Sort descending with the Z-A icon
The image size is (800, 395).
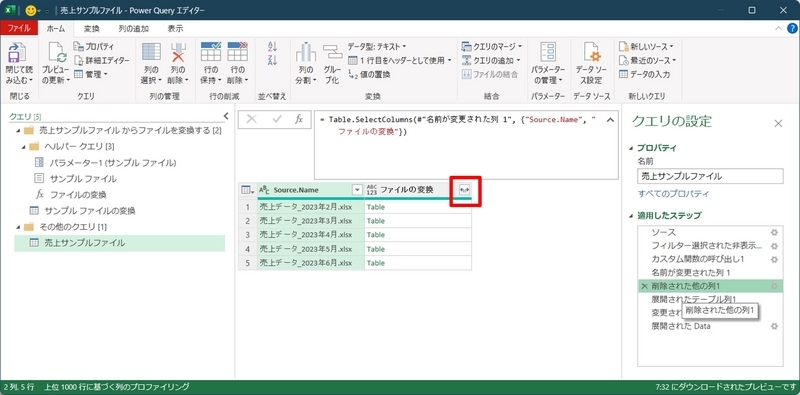coord(272,60)
